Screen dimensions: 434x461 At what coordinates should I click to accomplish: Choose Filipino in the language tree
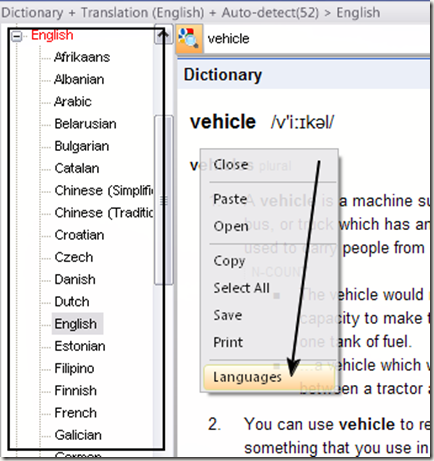(74, 368)
